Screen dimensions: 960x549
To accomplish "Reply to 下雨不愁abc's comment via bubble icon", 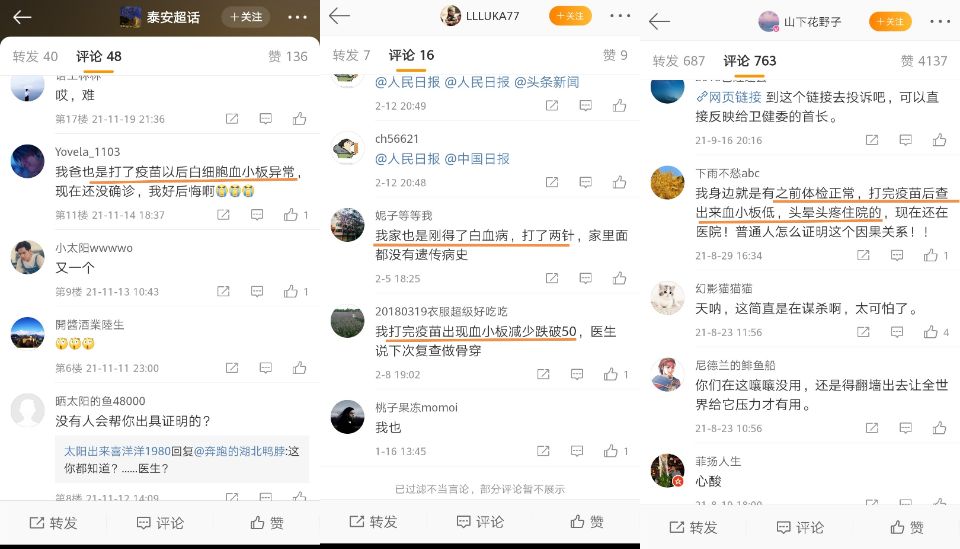I will [x=897, y=255].
